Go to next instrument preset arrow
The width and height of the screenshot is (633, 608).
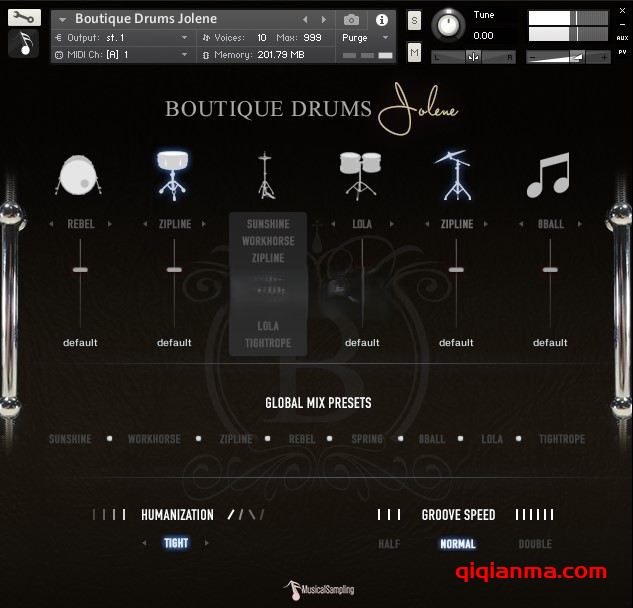(324, 19)
